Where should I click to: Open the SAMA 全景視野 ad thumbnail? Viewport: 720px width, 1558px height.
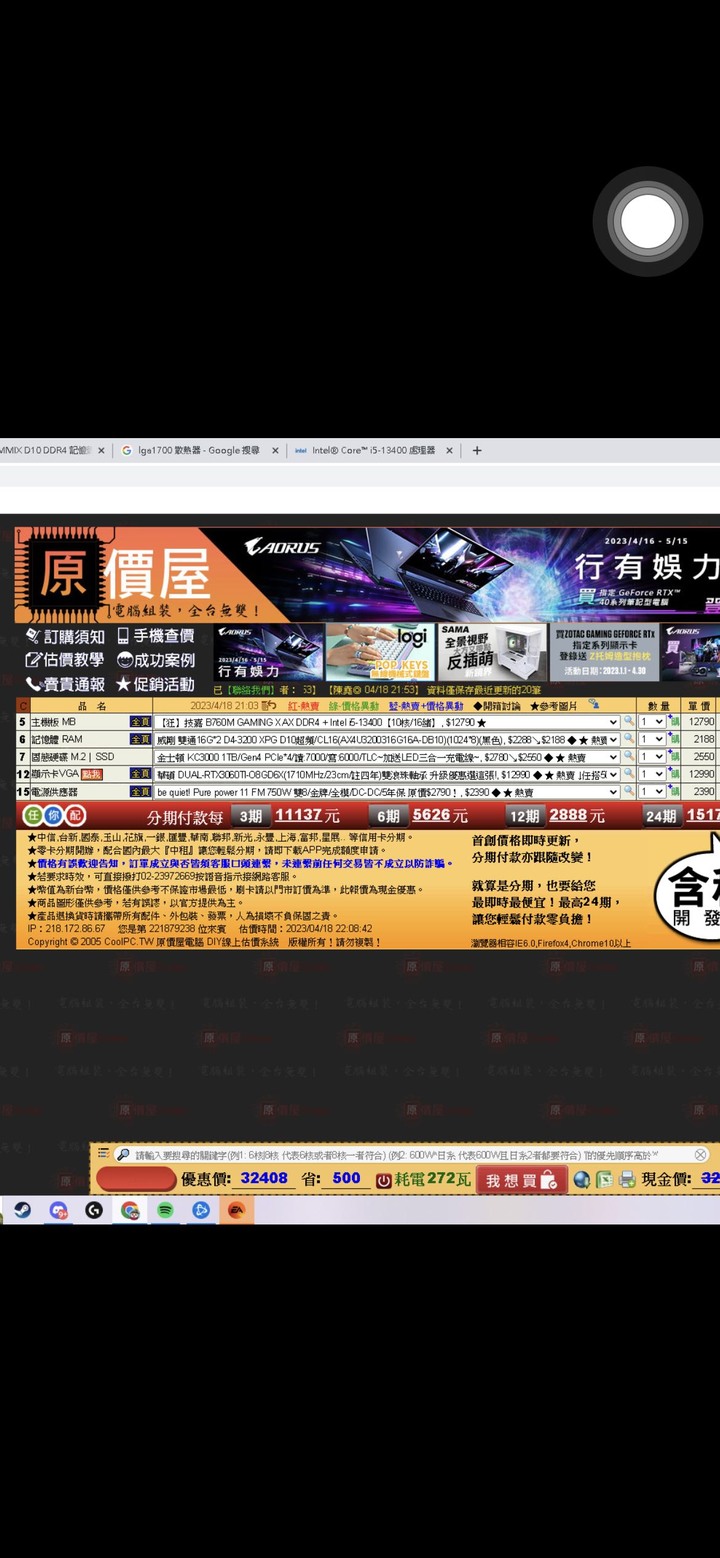coord(490,652)
